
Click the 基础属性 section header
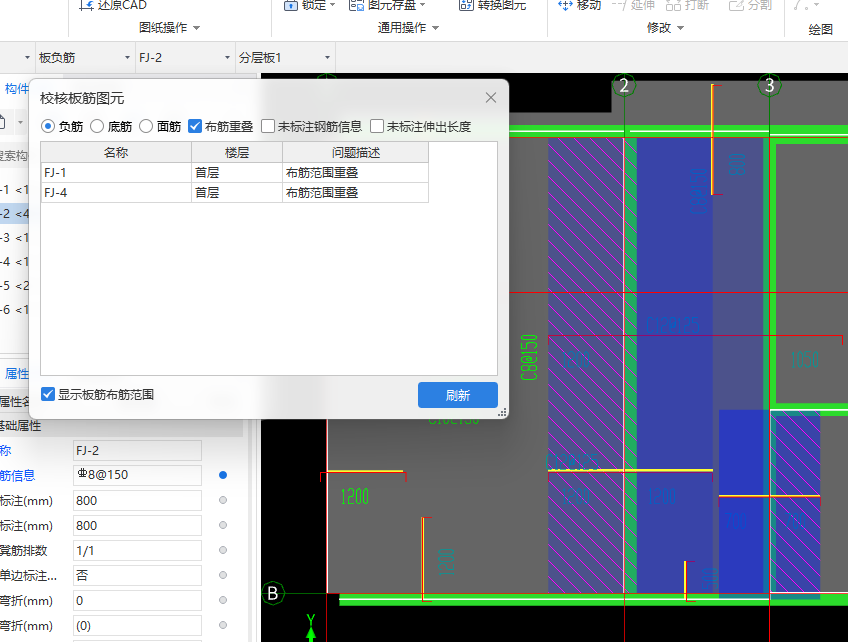121,426
